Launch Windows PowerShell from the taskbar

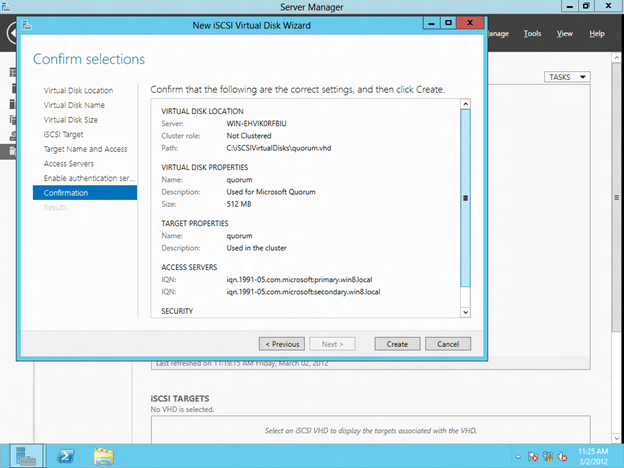click(x=68, y=456)
